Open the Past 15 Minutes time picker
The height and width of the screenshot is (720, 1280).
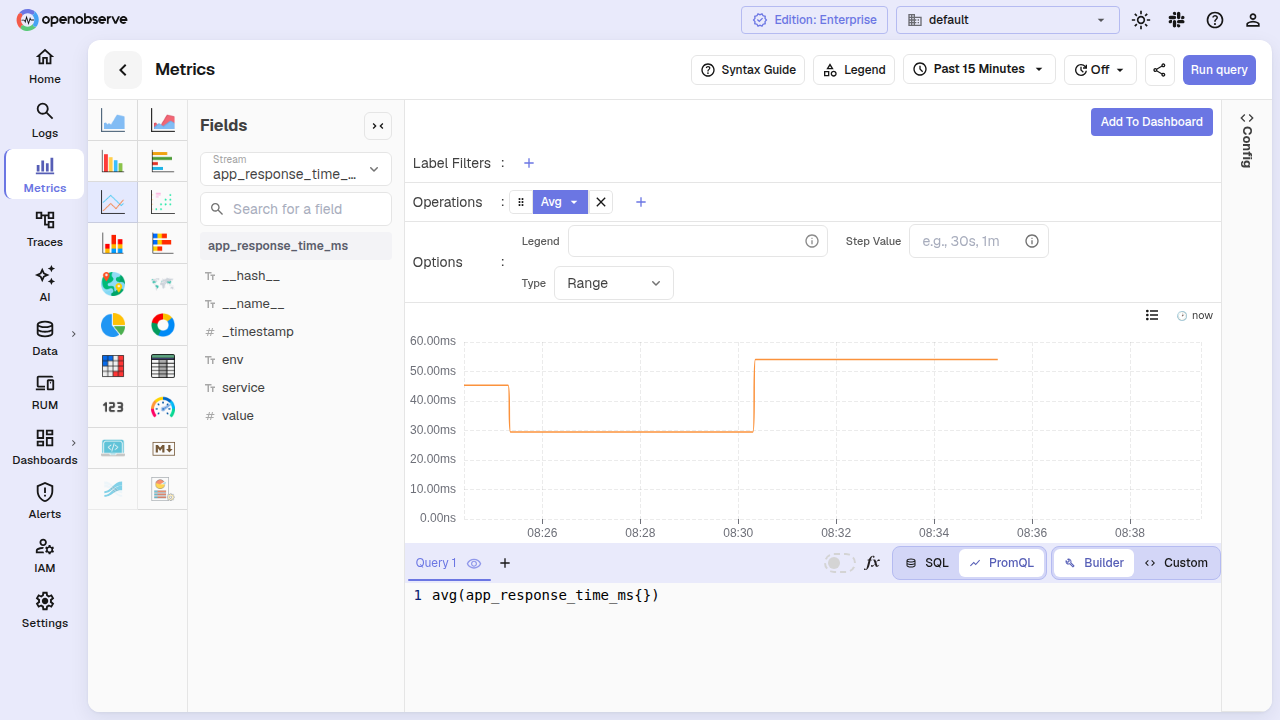click(x=979, y=69)
